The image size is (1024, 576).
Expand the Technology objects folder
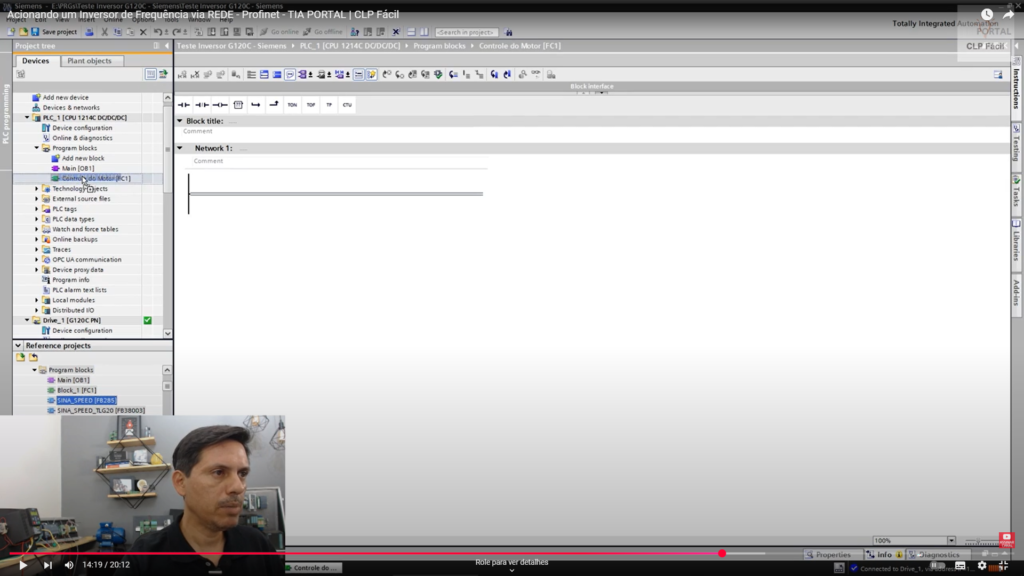click(37, 189)
